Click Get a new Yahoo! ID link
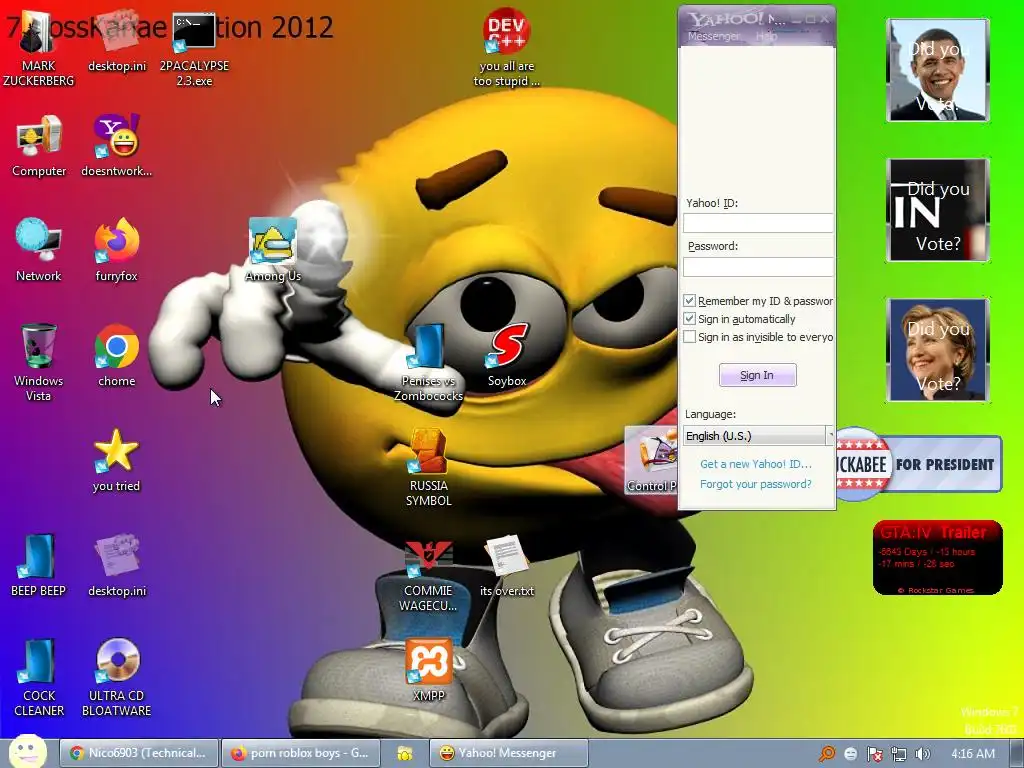This screenshot has width=1024, height=768. tap(756, 464)
